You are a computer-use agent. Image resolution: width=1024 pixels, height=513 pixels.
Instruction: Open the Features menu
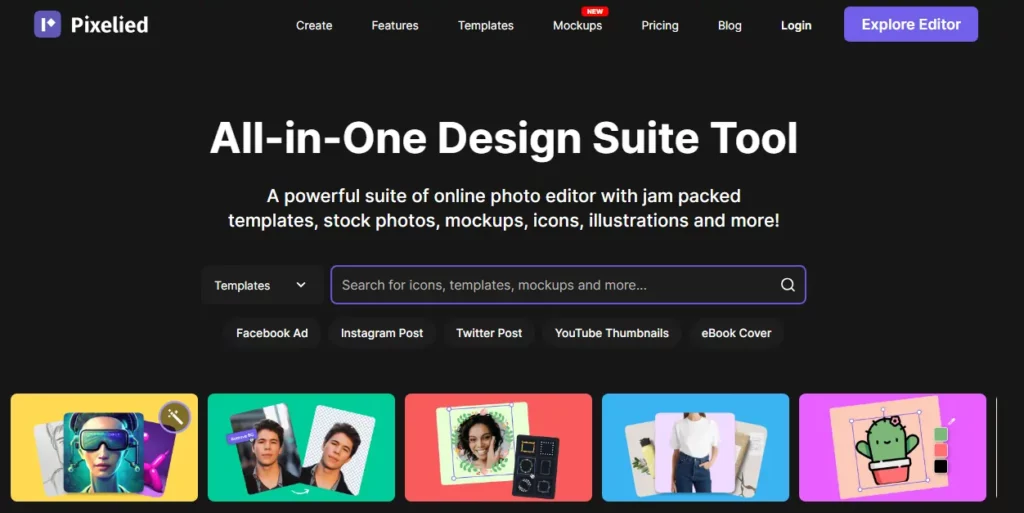point(395,25)
